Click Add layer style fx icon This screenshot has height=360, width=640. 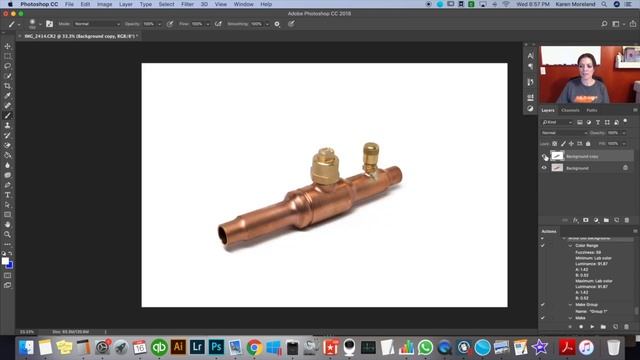coord(576,220)
